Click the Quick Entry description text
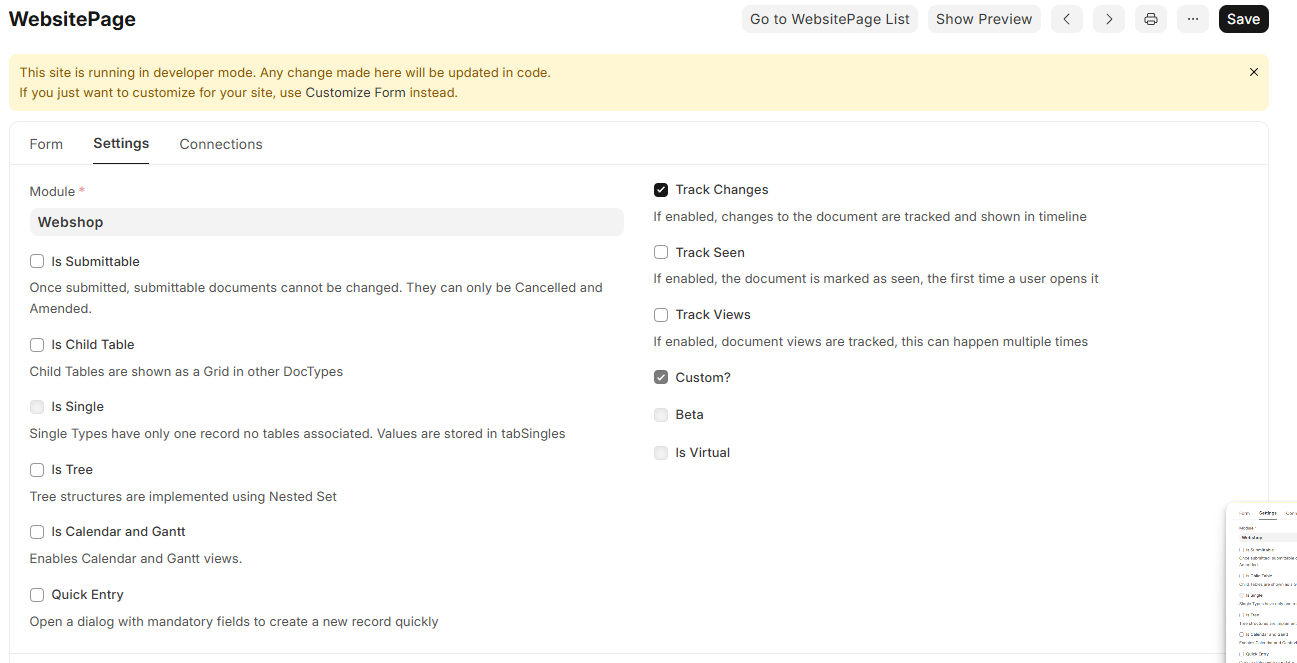The image size is (1297, 663). tap(234, 622)
